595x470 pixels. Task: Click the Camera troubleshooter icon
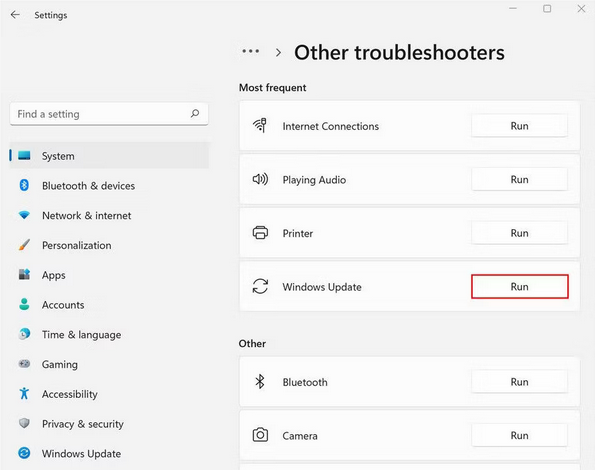click(x=260, y=435)
